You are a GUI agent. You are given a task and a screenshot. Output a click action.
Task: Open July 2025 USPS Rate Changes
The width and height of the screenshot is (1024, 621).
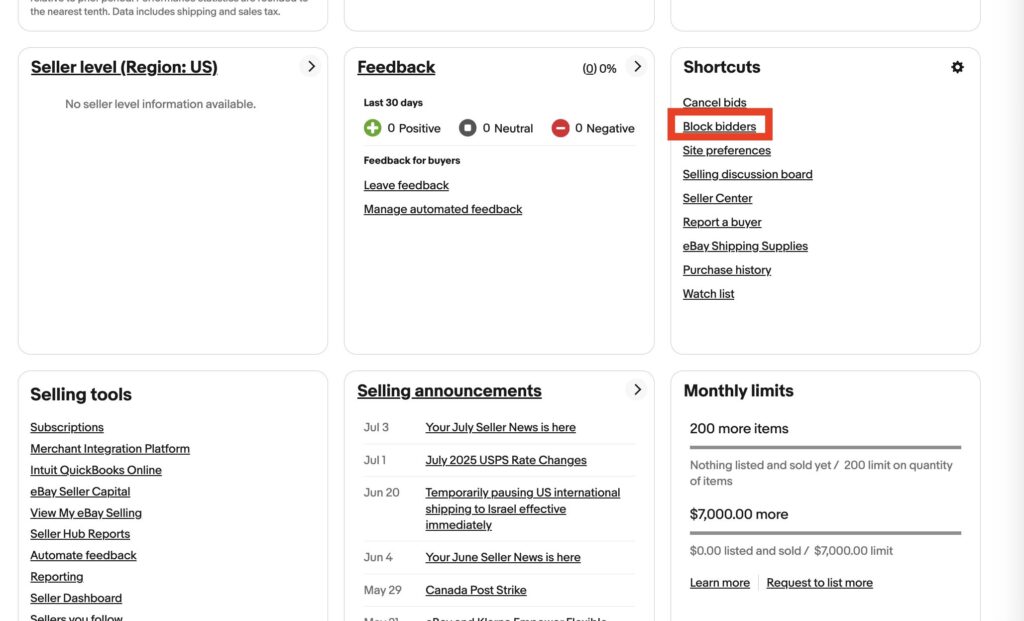506,460
